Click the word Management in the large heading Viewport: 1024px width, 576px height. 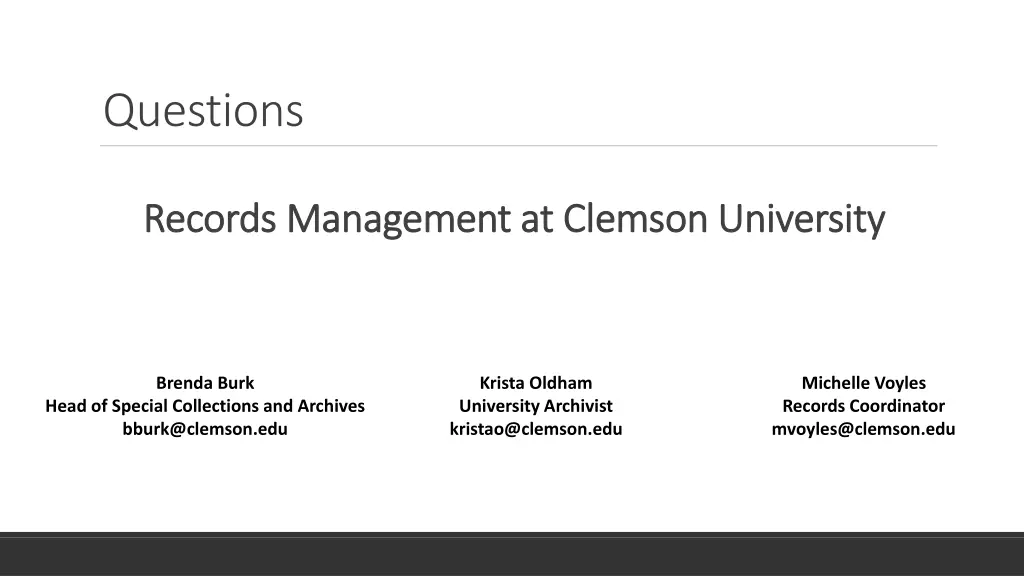[398, 220]
